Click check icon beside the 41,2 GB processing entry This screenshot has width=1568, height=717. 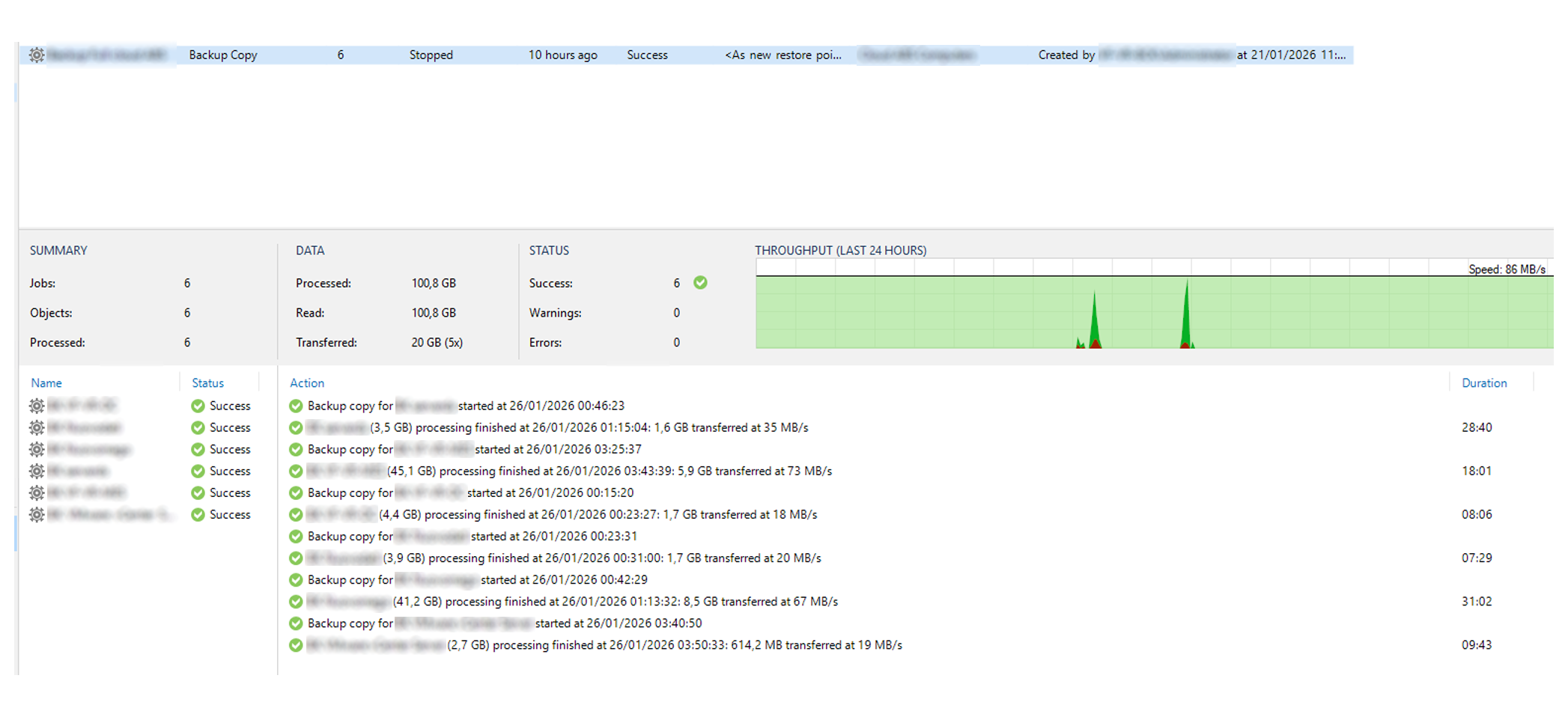point(296,602)
